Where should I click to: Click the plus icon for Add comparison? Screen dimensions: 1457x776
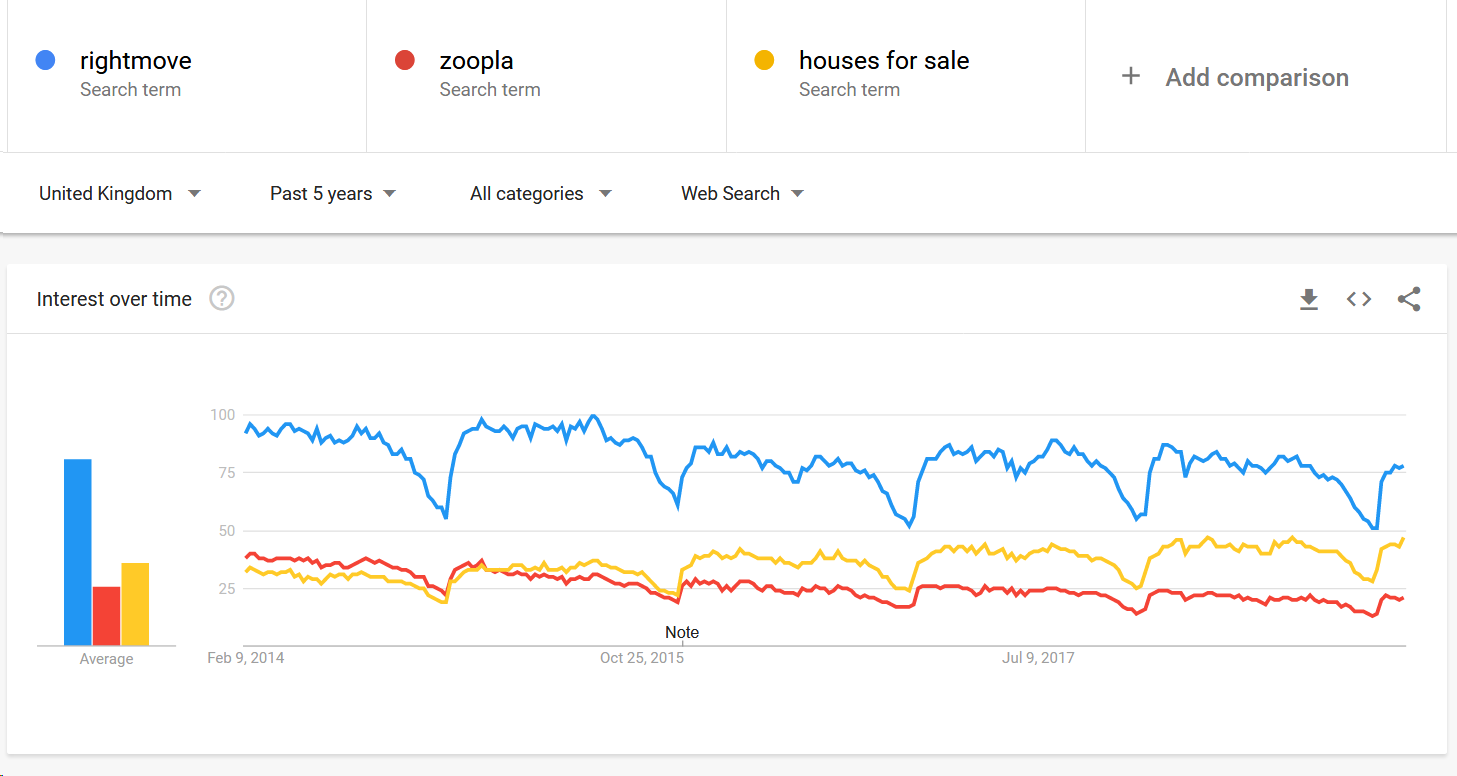1131,76
